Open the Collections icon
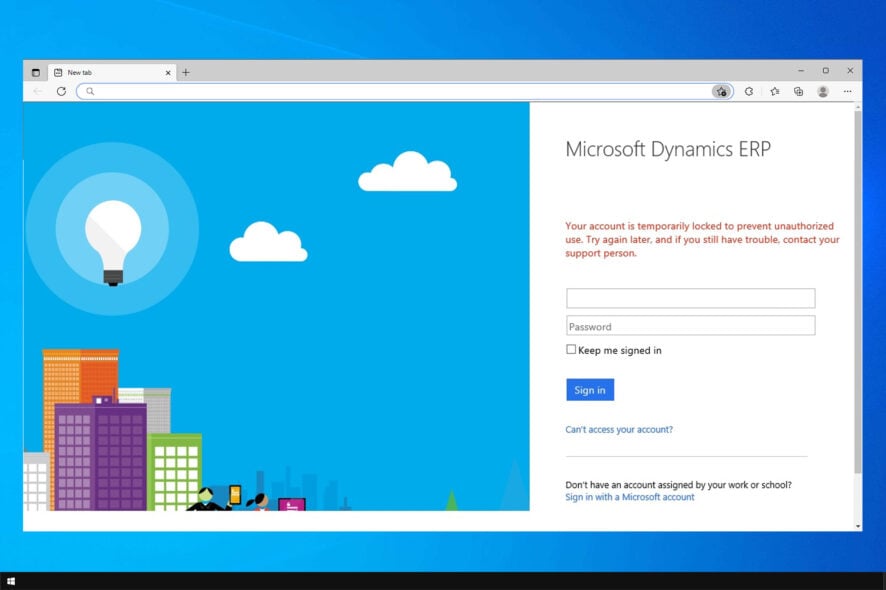Screen dimensions: 886x590 point(798,91)
